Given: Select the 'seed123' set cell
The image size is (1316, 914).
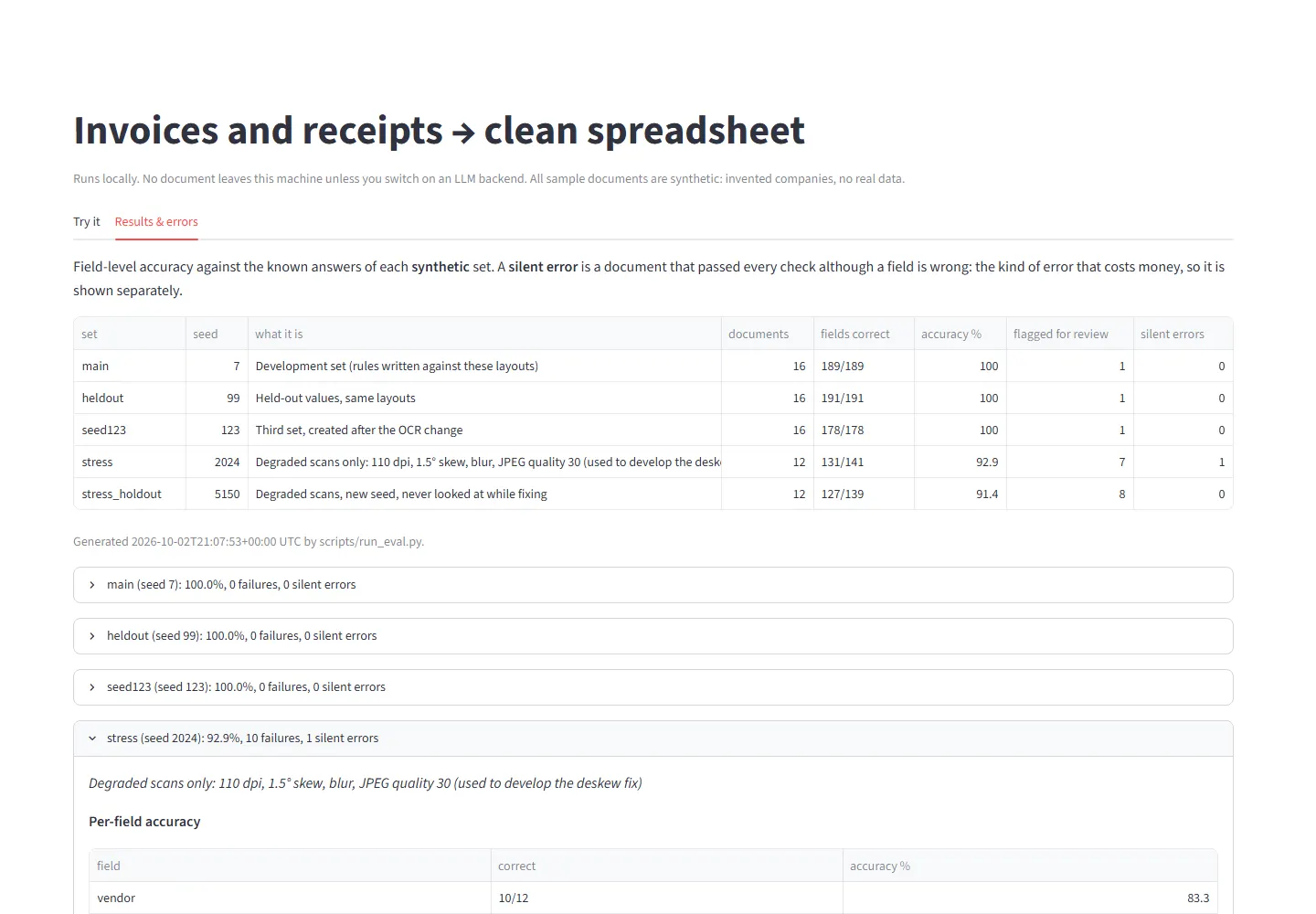Looking at the screenshot, I should click(130, 430).
